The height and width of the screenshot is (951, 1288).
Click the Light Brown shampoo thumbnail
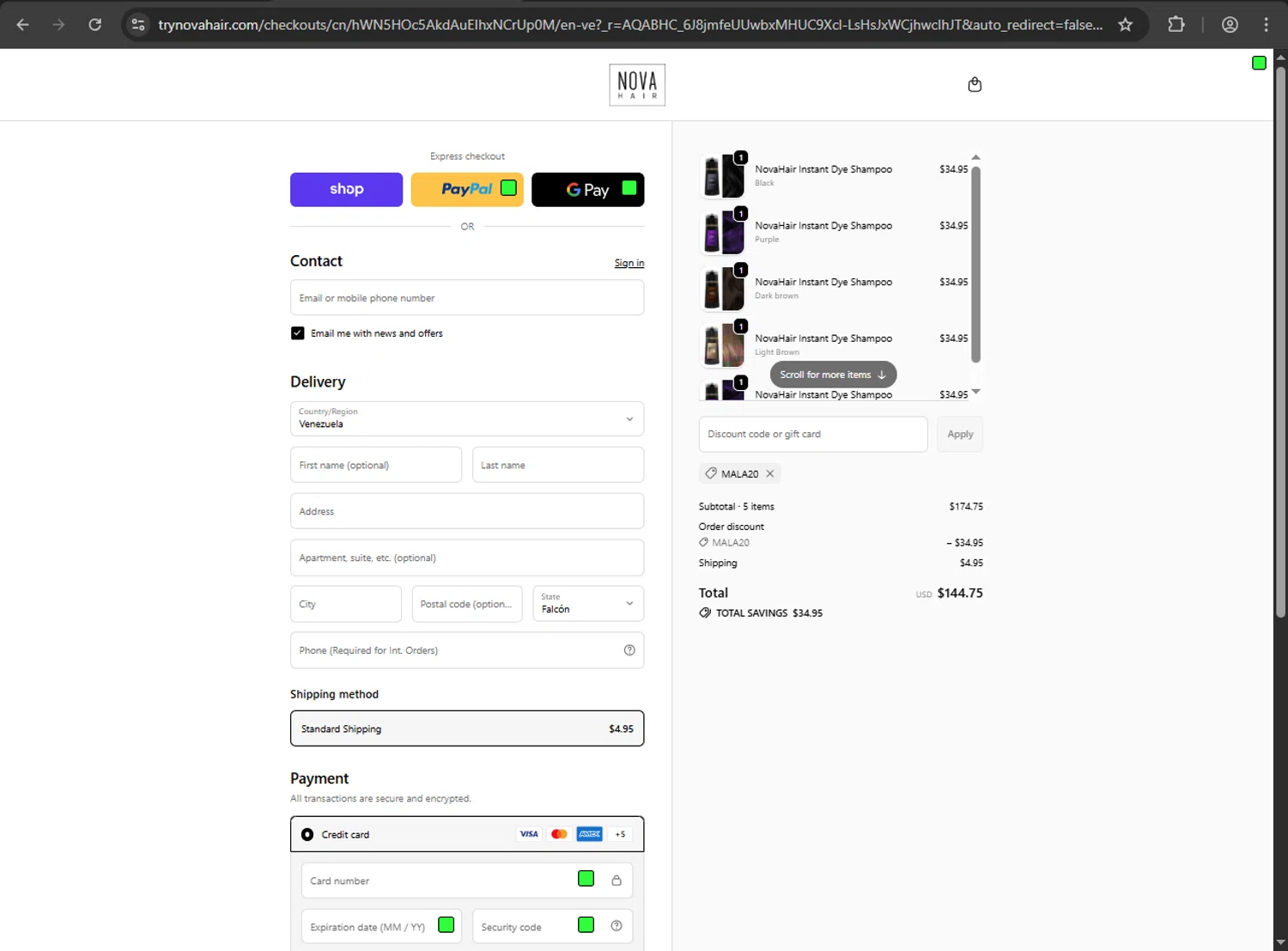(x=723, y=345)
